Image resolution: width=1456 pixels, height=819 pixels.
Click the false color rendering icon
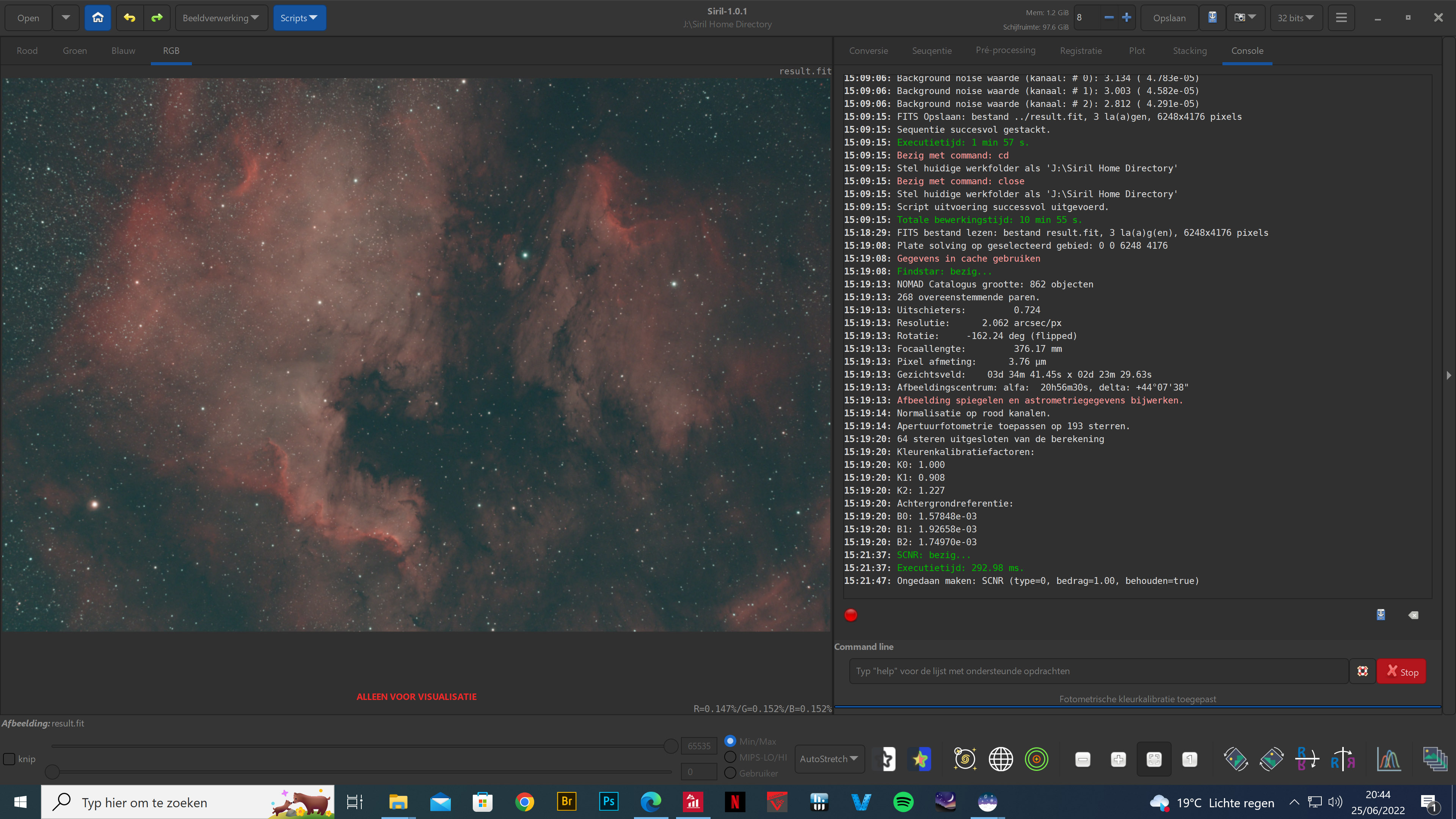(x=920, y=759)
